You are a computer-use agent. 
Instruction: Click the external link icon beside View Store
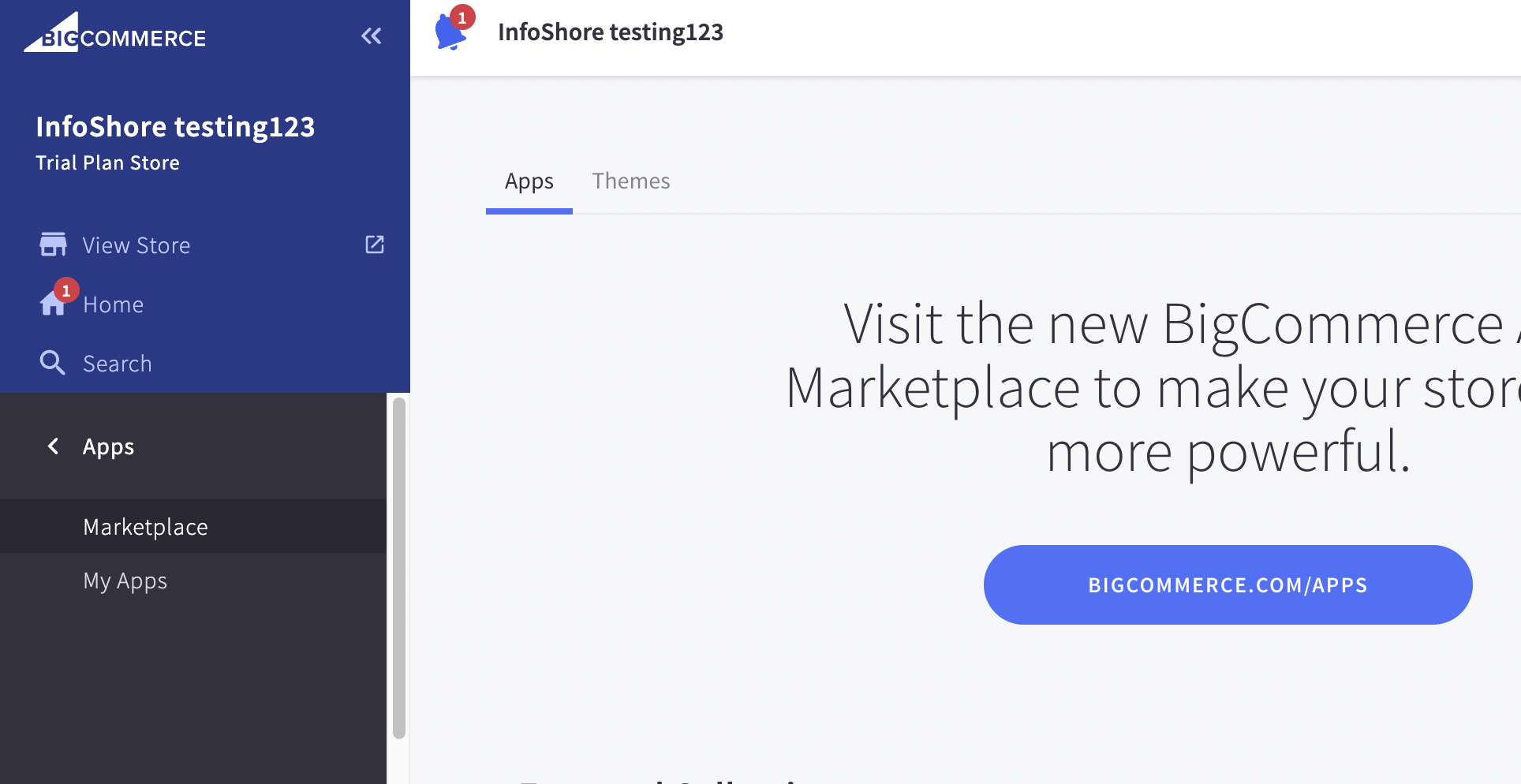[x=375, y=245]
